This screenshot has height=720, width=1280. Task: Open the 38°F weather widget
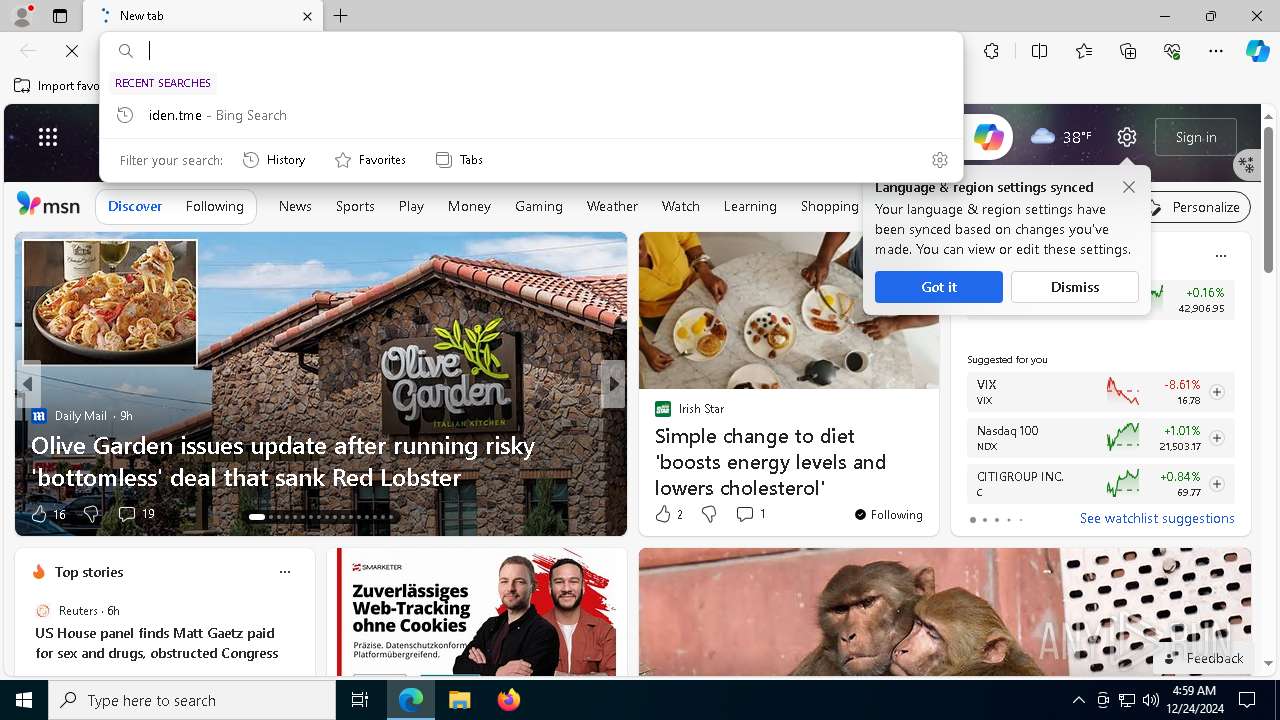coord(1061,137)
